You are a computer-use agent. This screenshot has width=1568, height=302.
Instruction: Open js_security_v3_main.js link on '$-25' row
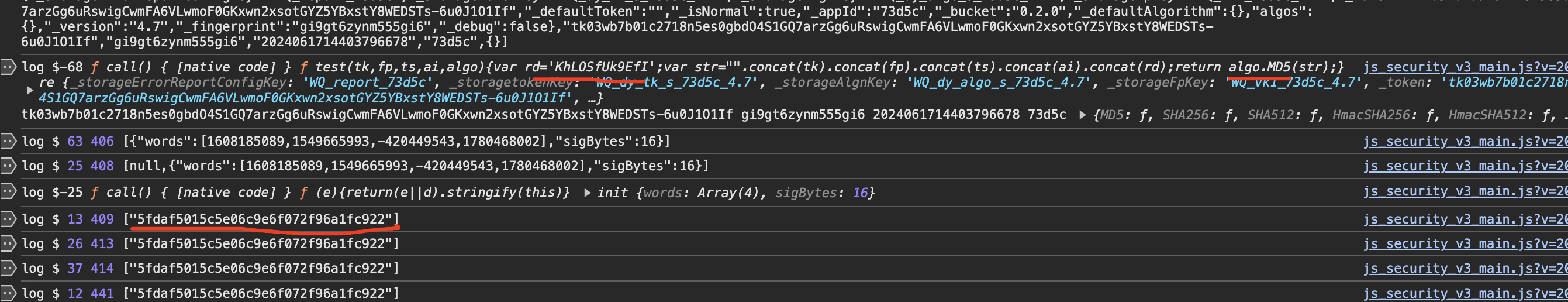pos(1465,191)
